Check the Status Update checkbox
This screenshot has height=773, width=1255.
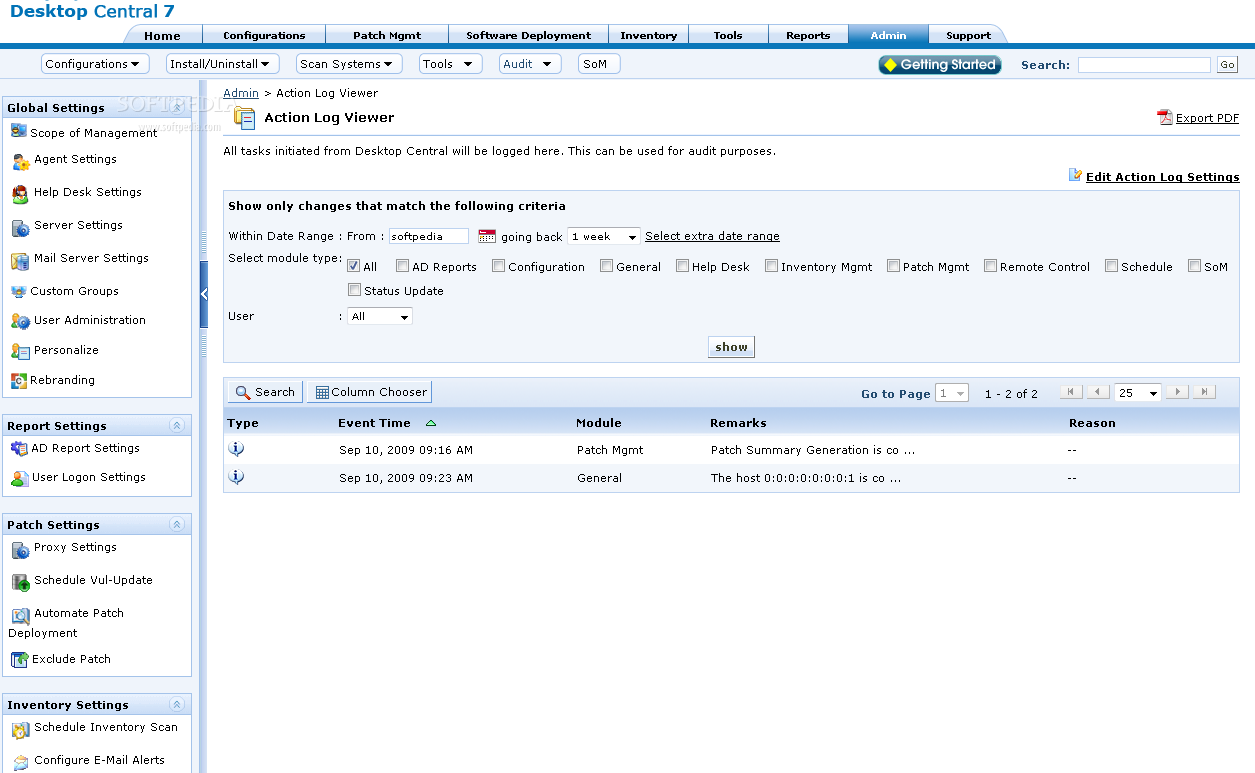[354, 290]
